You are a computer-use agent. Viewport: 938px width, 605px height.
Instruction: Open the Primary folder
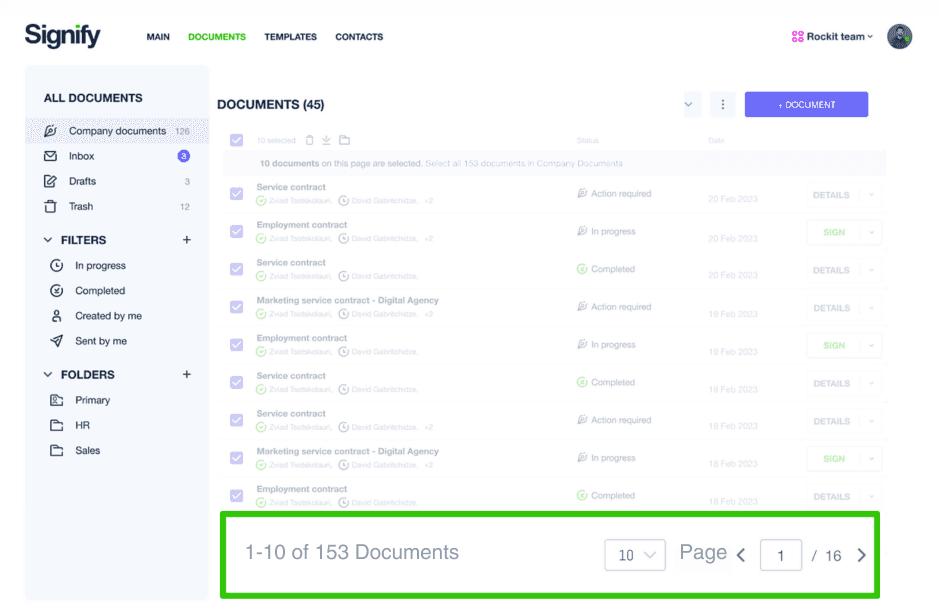(x=92, y=400)
